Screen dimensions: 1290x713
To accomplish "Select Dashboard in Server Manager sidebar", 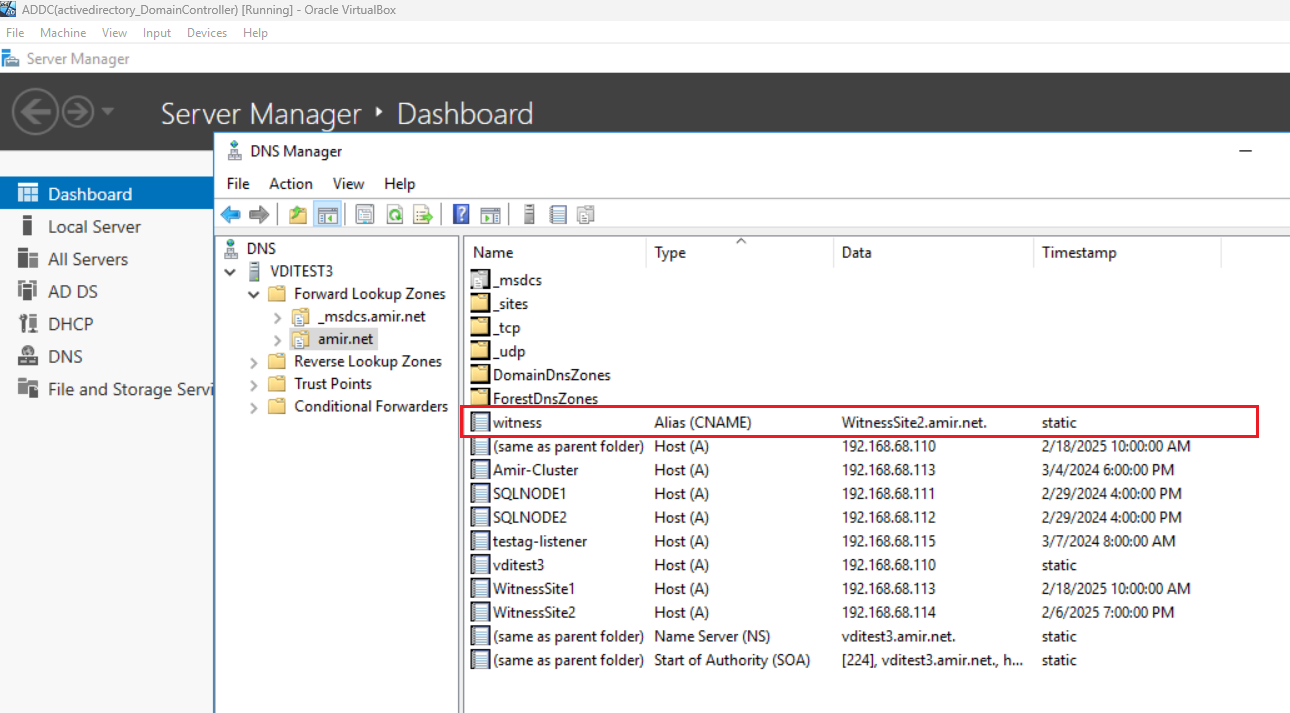I will click(107, 194).
